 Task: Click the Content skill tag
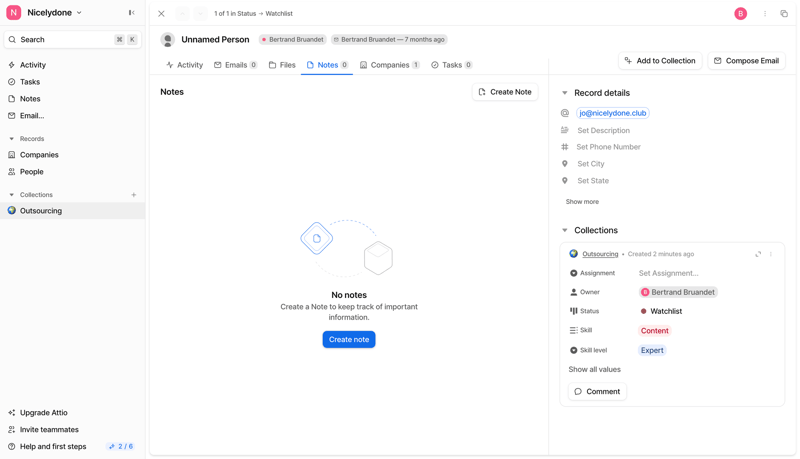[655, 330]
